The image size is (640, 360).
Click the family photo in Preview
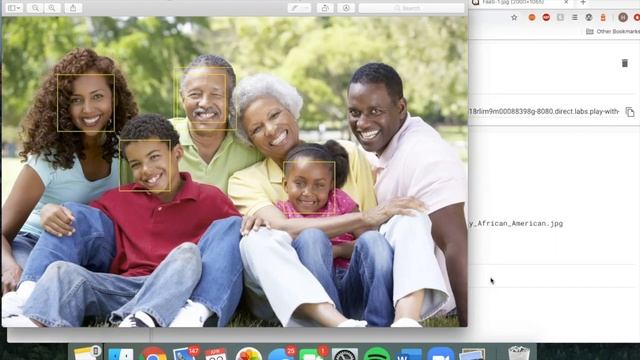[235, 171]
